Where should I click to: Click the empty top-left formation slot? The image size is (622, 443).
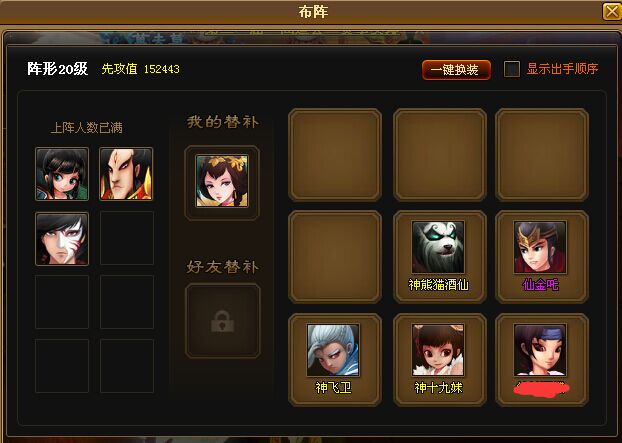pos(335,155)
